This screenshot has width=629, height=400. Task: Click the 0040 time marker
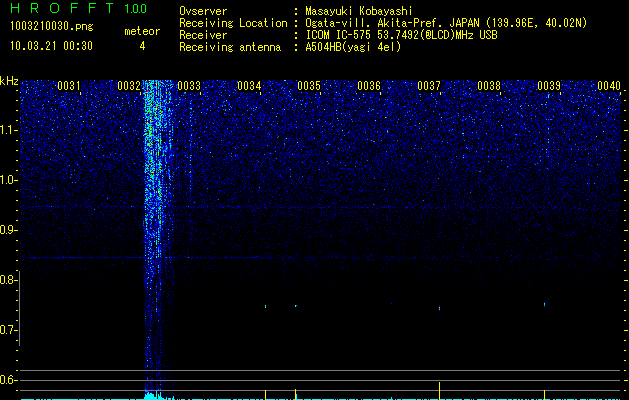[609, 85]
